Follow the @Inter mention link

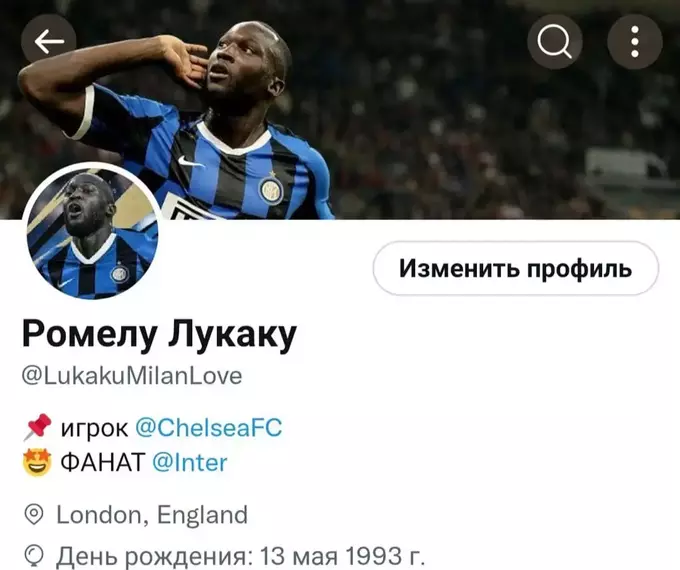pyautogui.click(x=190, y=462)
